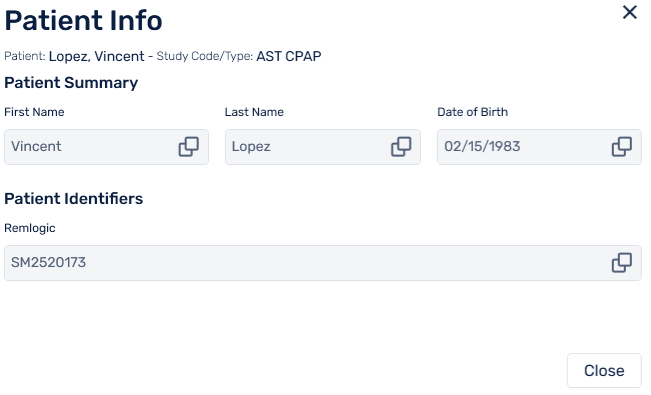This screenshot has height=395, width=651.
Task: Copy the First Name value Vincent
Action: pyautogui.click(x=188, y=147)
